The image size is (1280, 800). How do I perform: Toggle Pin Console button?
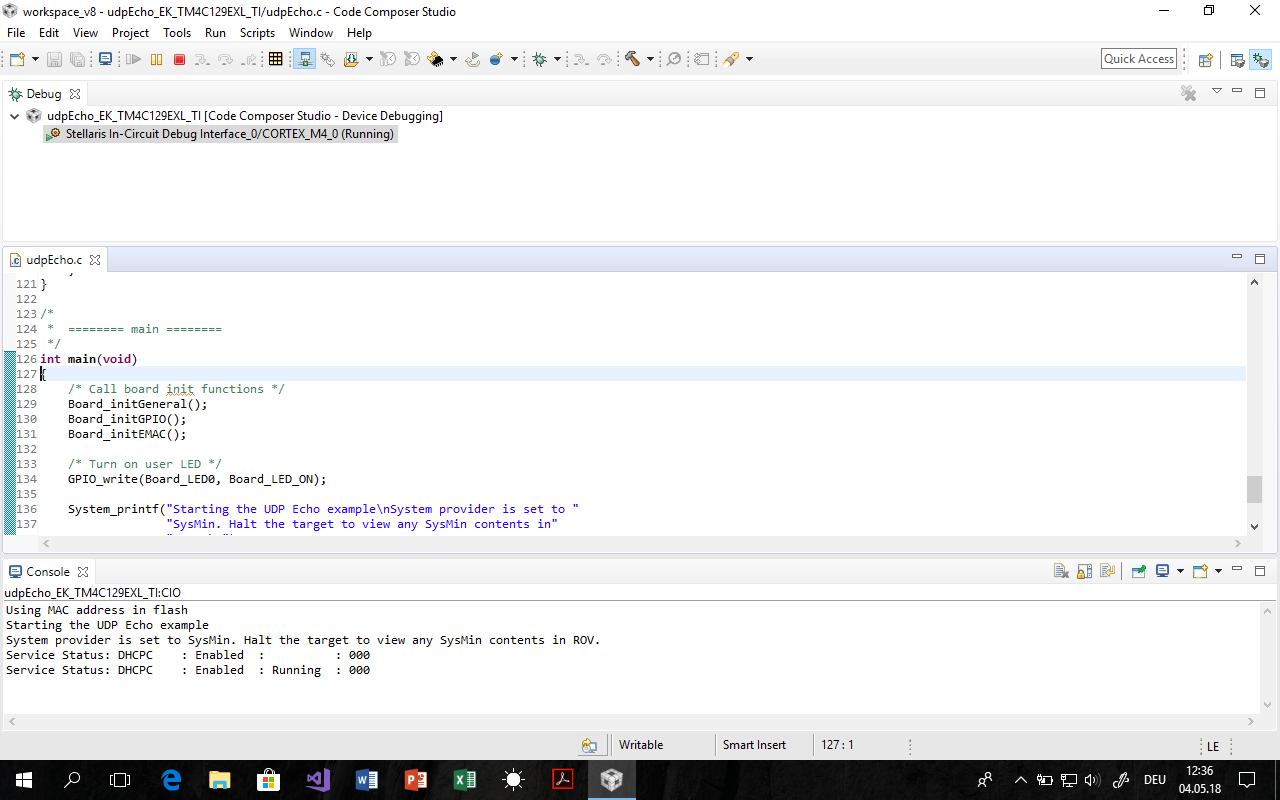[1139, 571]
